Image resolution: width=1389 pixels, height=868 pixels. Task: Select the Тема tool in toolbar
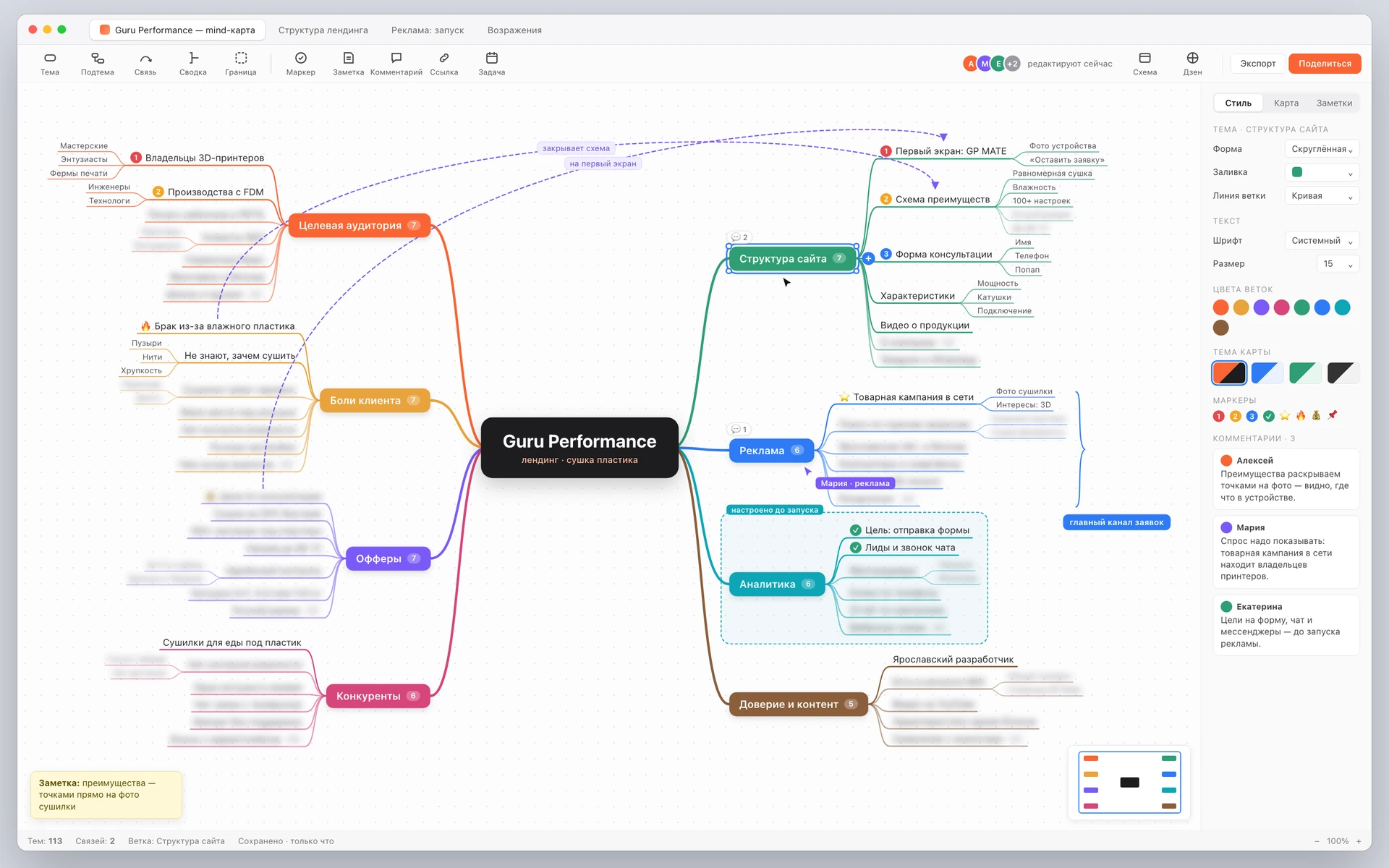[x=50, y=64]
